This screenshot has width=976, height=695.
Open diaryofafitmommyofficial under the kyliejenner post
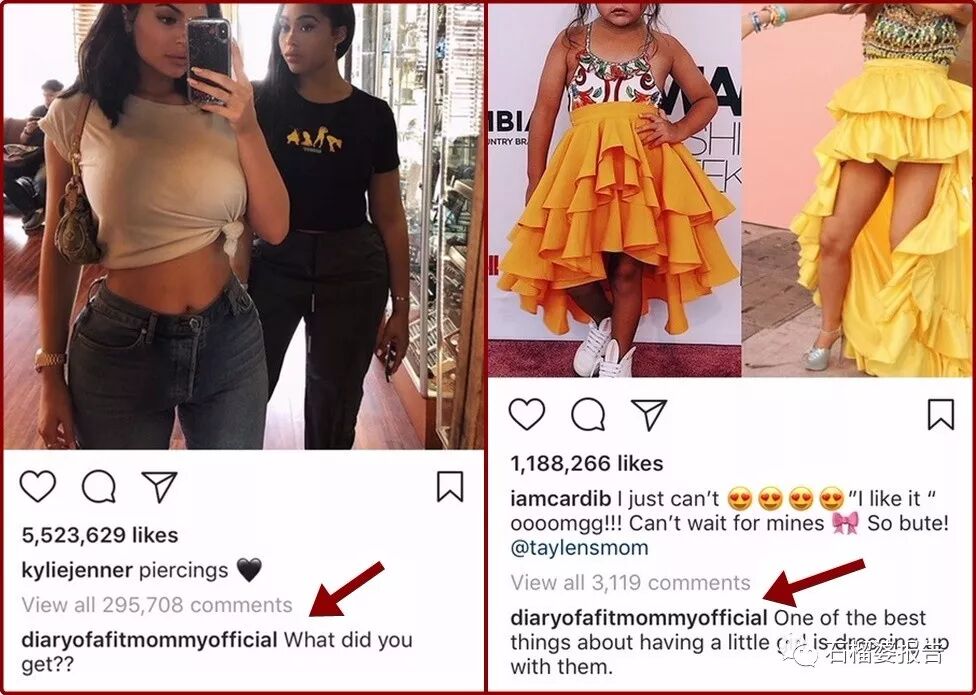tap(149, 640)
